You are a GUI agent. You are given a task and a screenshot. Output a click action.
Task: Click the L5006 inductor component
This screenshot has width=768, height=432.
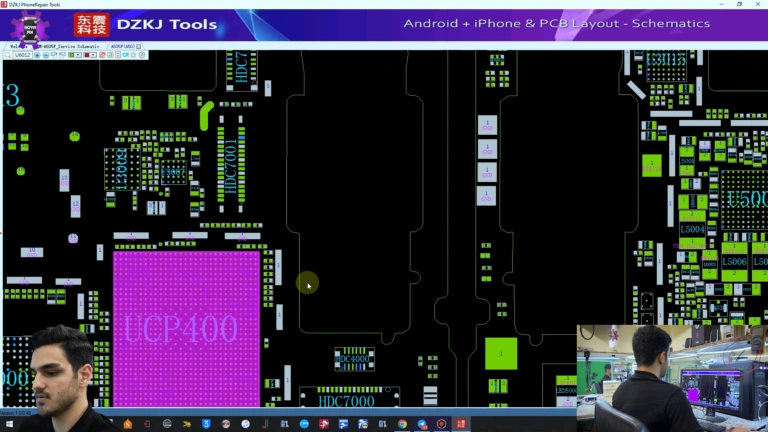pyautogui.click(x=734, y=260)
